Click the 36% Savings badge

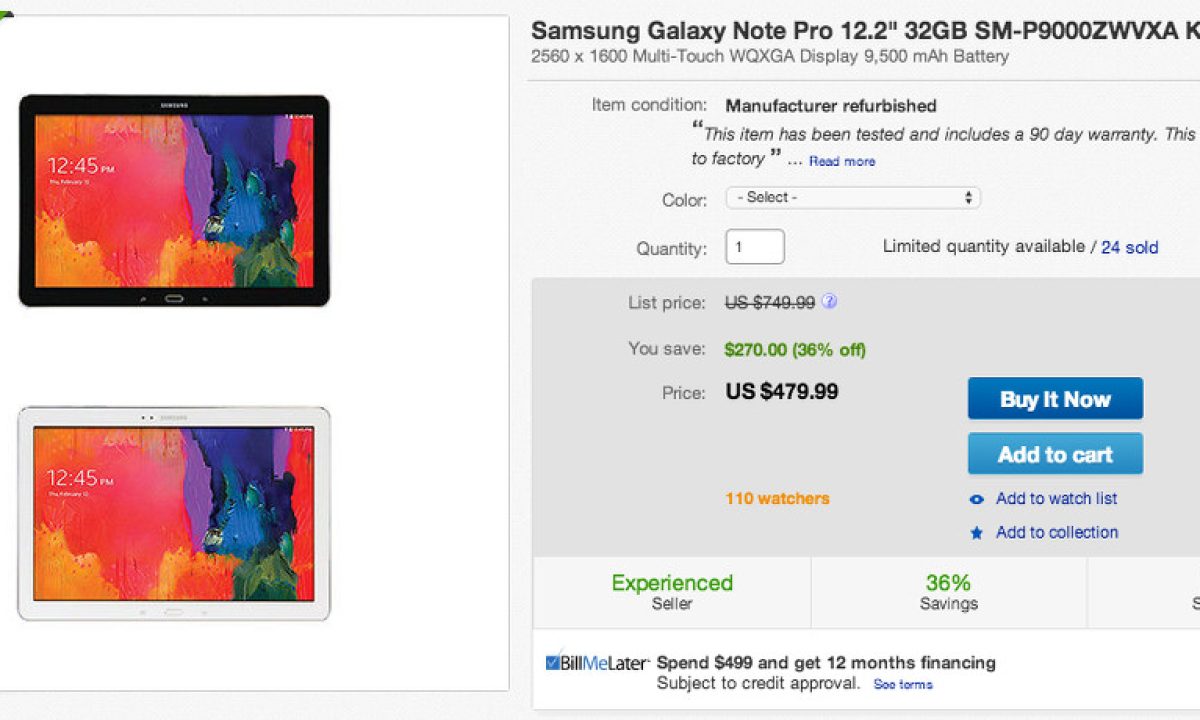coord(948,592)
